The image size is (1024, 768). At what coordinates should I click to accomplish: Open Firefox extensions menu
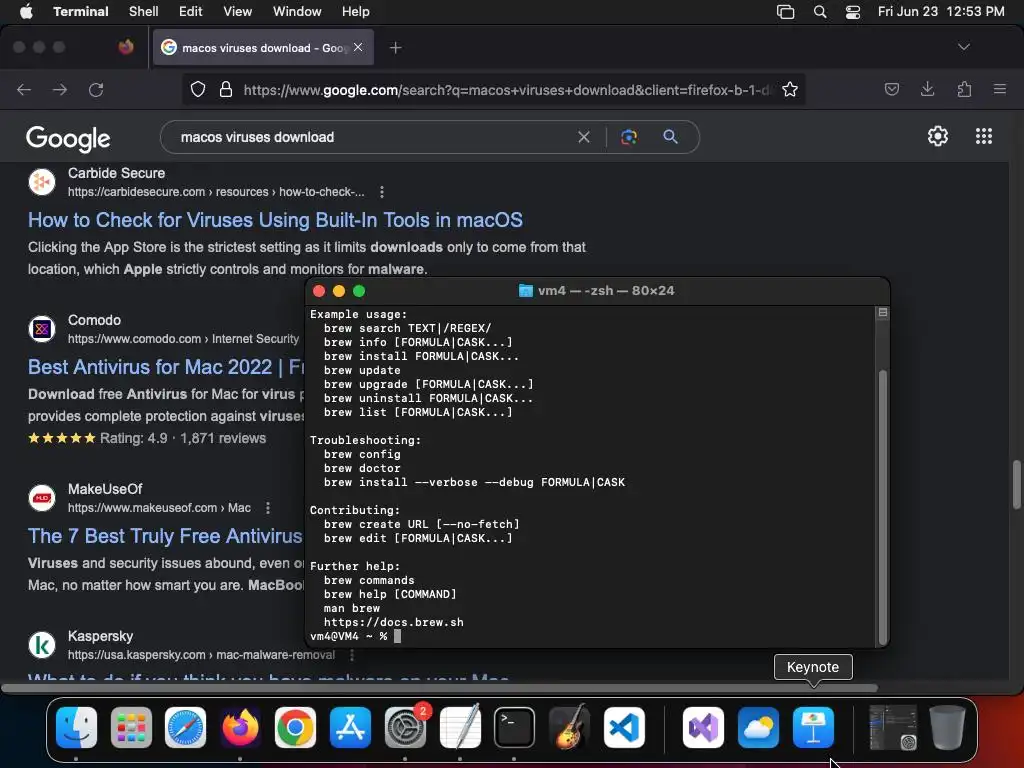point(964,89)
